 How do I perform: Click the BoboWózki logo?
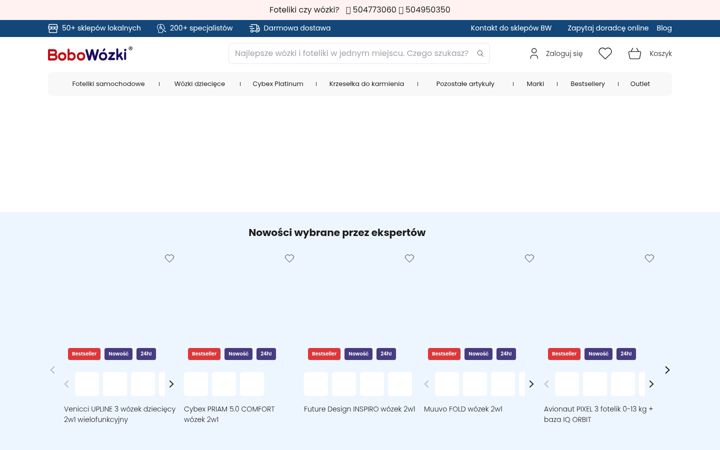pyautogui.click(x=90, y=54)
